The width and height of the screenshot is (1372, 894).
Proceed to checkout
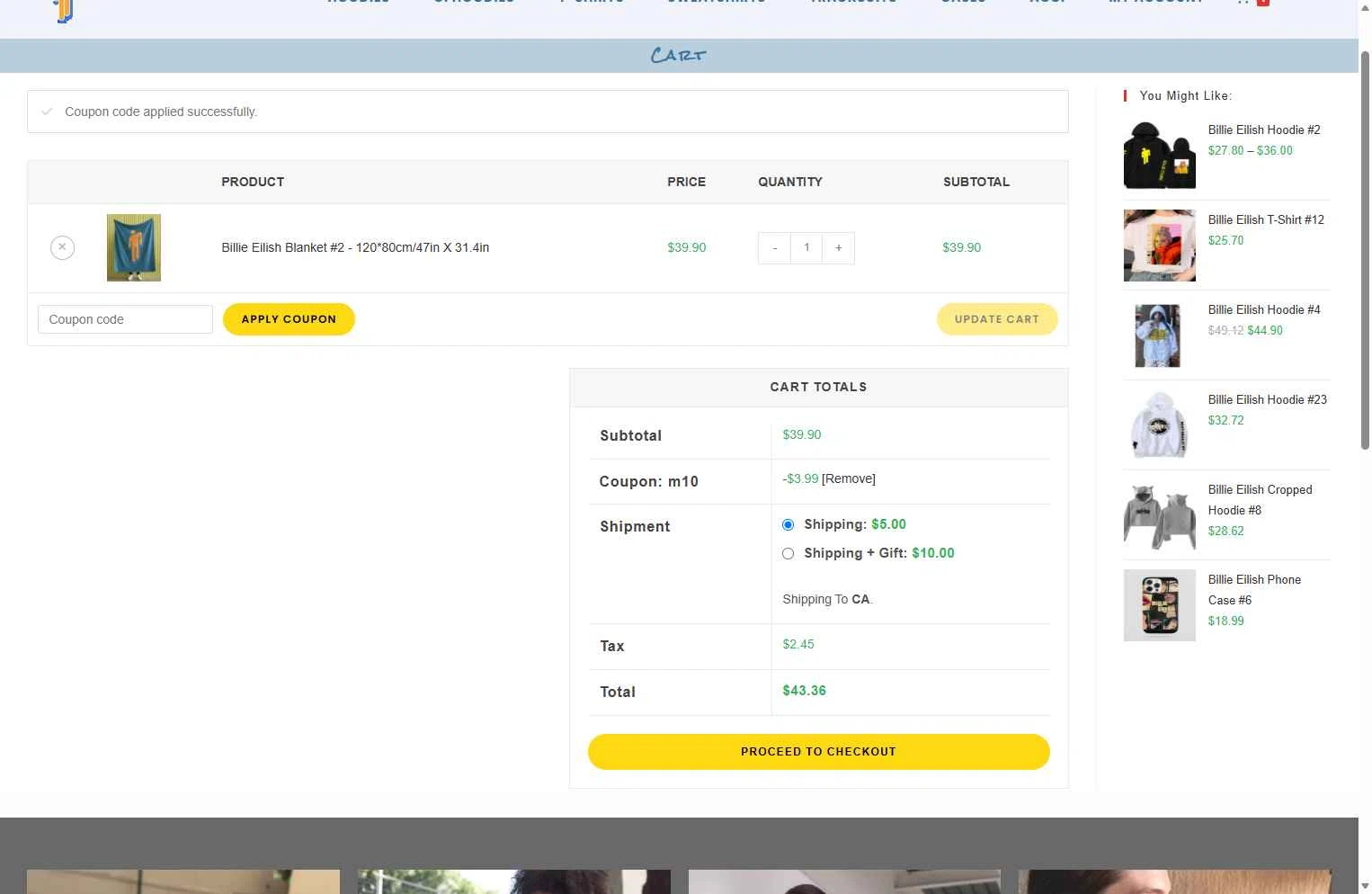tap(819, 752)
